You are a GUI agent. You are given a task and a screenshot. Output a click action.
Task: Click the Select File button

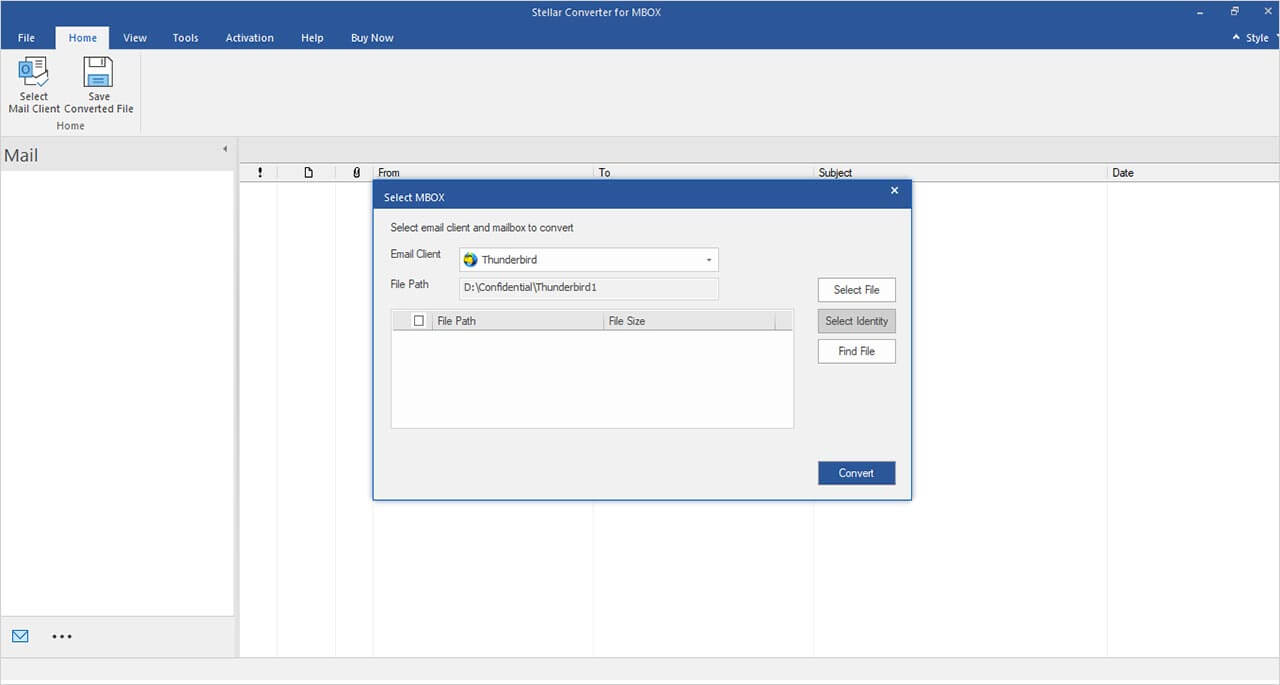coord(856,290)
